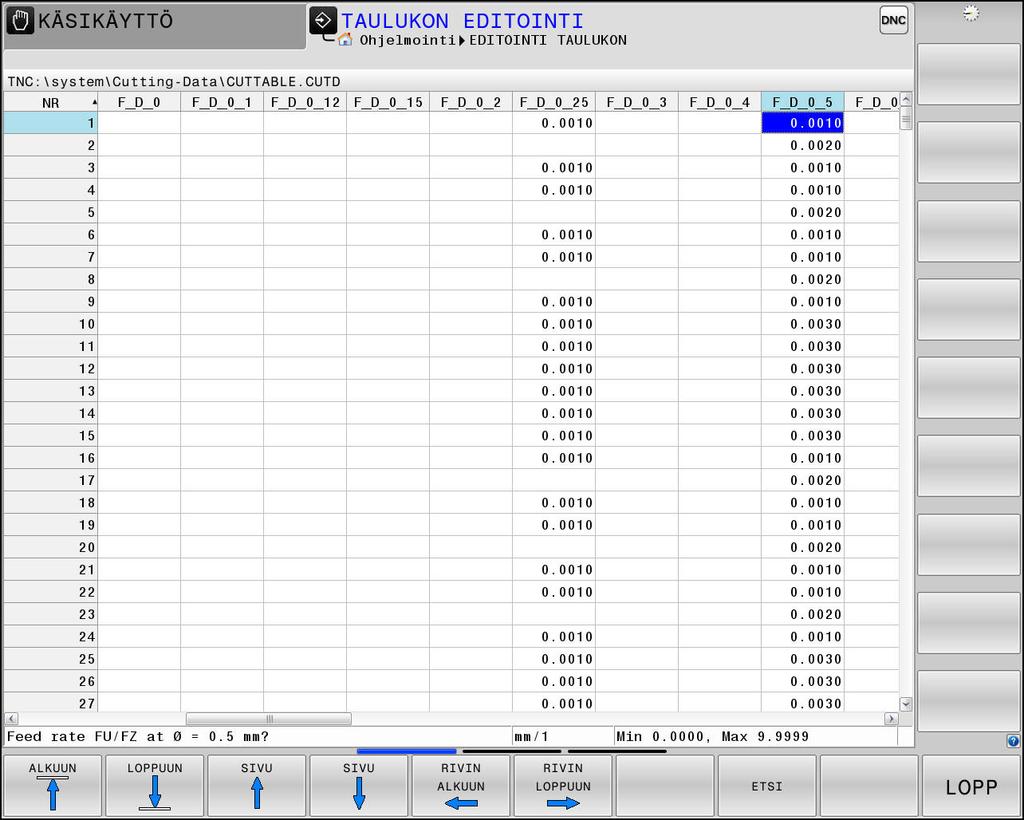Select row number 27 header
Image resolution: width=1024 pixels, height=820 pixels.
pyautogui.click(x=51, y=702)
